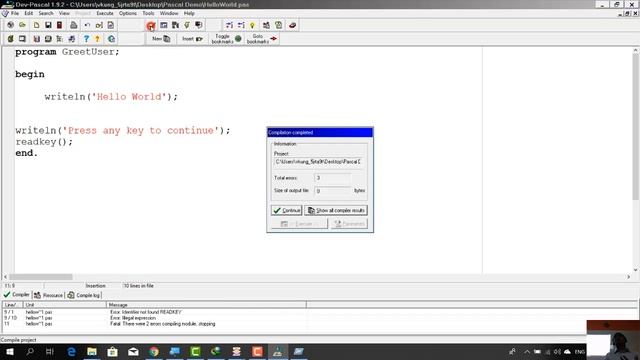Select the 'Illegal expression' error row
This screenshot has height=360, width=640.
click(133, 318)
